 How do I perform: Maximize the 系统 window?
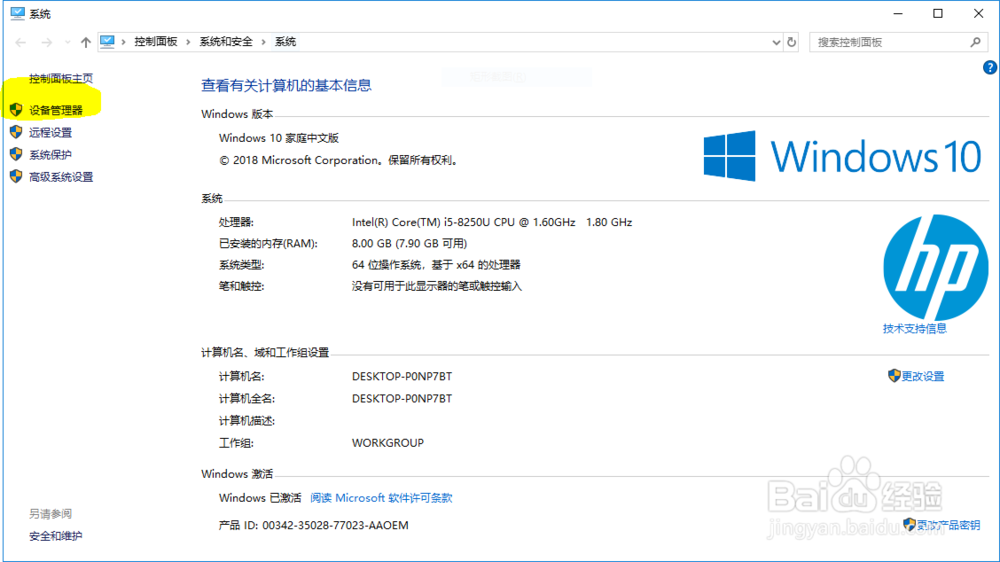tap(938, 13)
